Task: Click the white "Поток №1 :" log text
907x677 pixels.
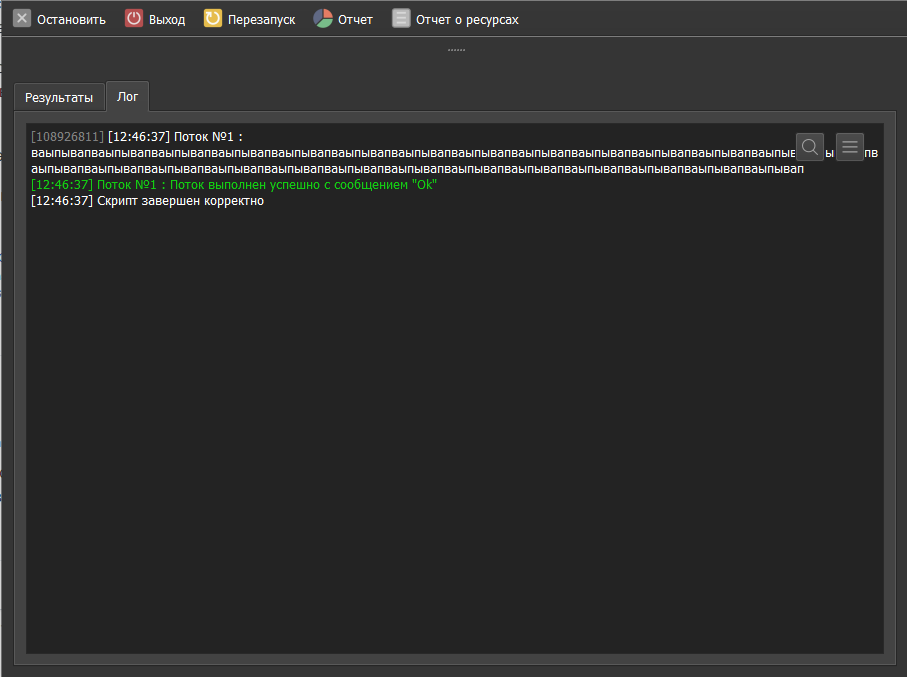Action: pos(209,136)
